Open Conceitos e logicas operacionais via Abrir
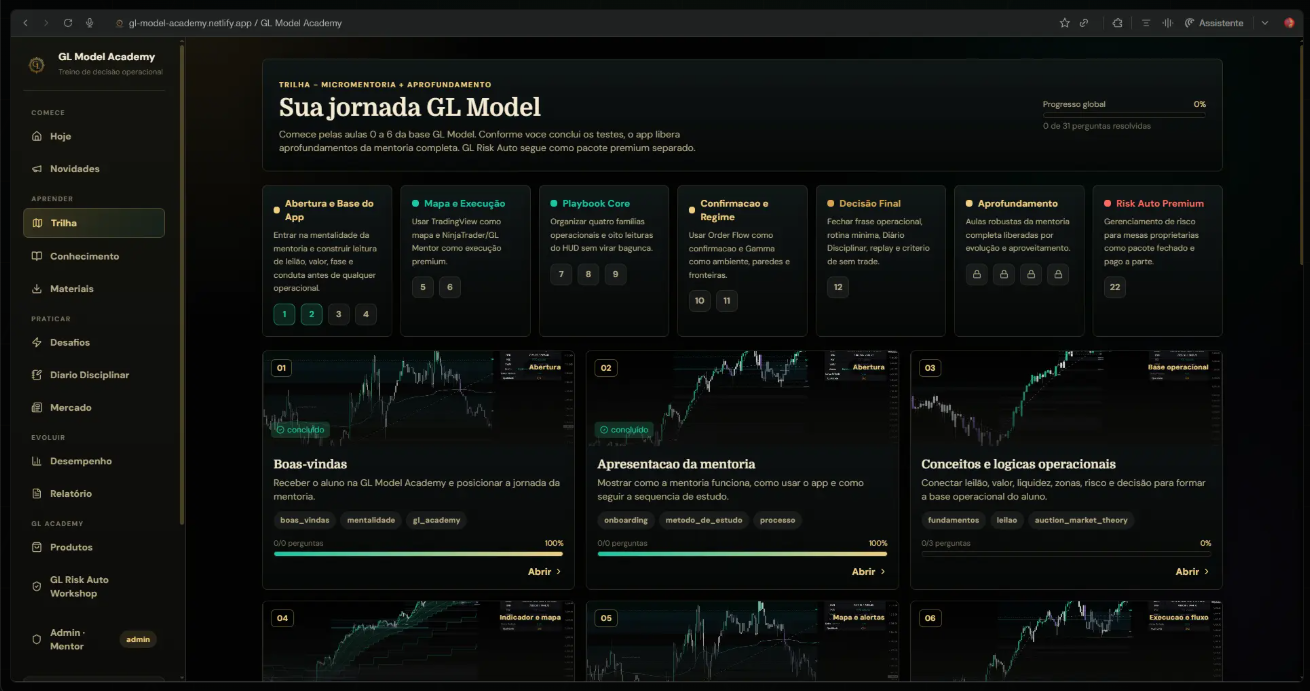The image size is (1310, 691). coord(1192,572)
